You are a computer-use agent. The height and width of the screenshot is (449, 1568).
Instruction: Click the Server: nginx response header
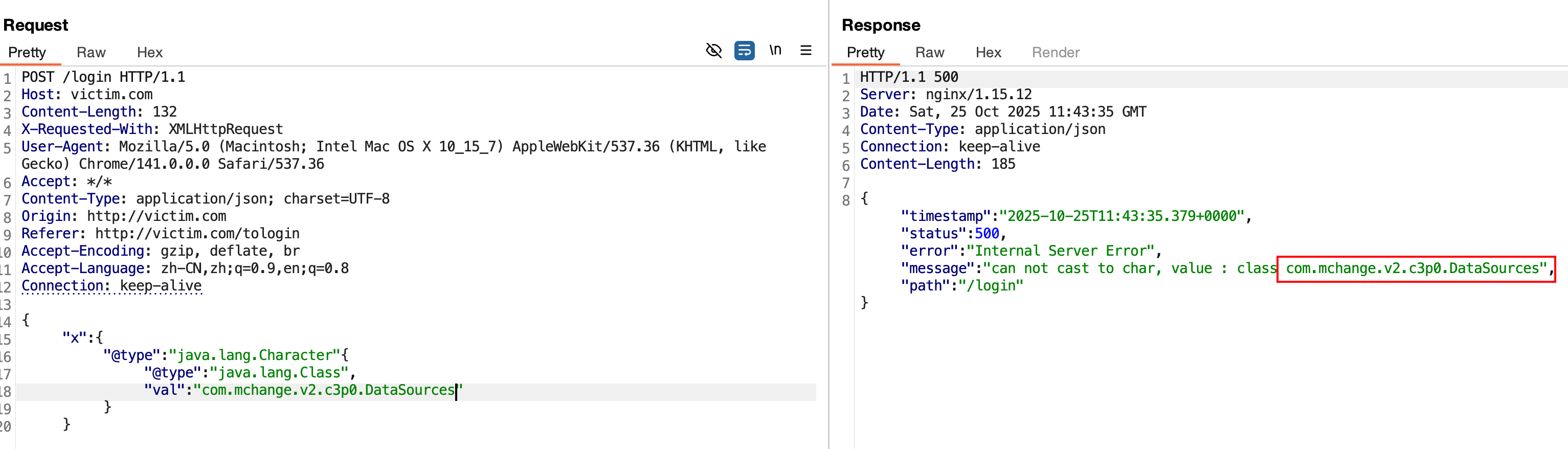[x=945, y=95]
